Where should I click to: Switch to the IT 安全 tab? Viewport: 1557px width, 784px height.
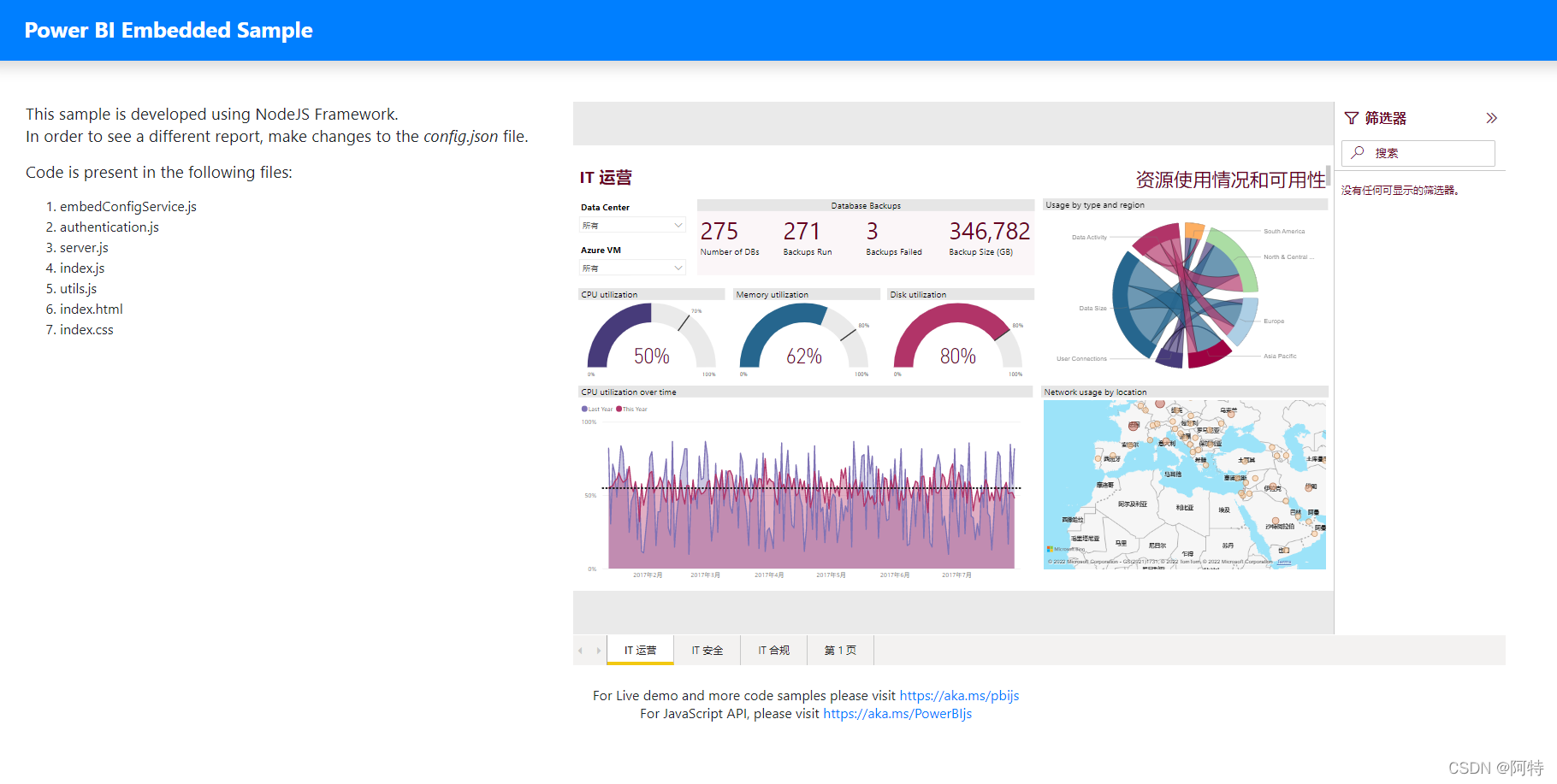coord(707,650)
